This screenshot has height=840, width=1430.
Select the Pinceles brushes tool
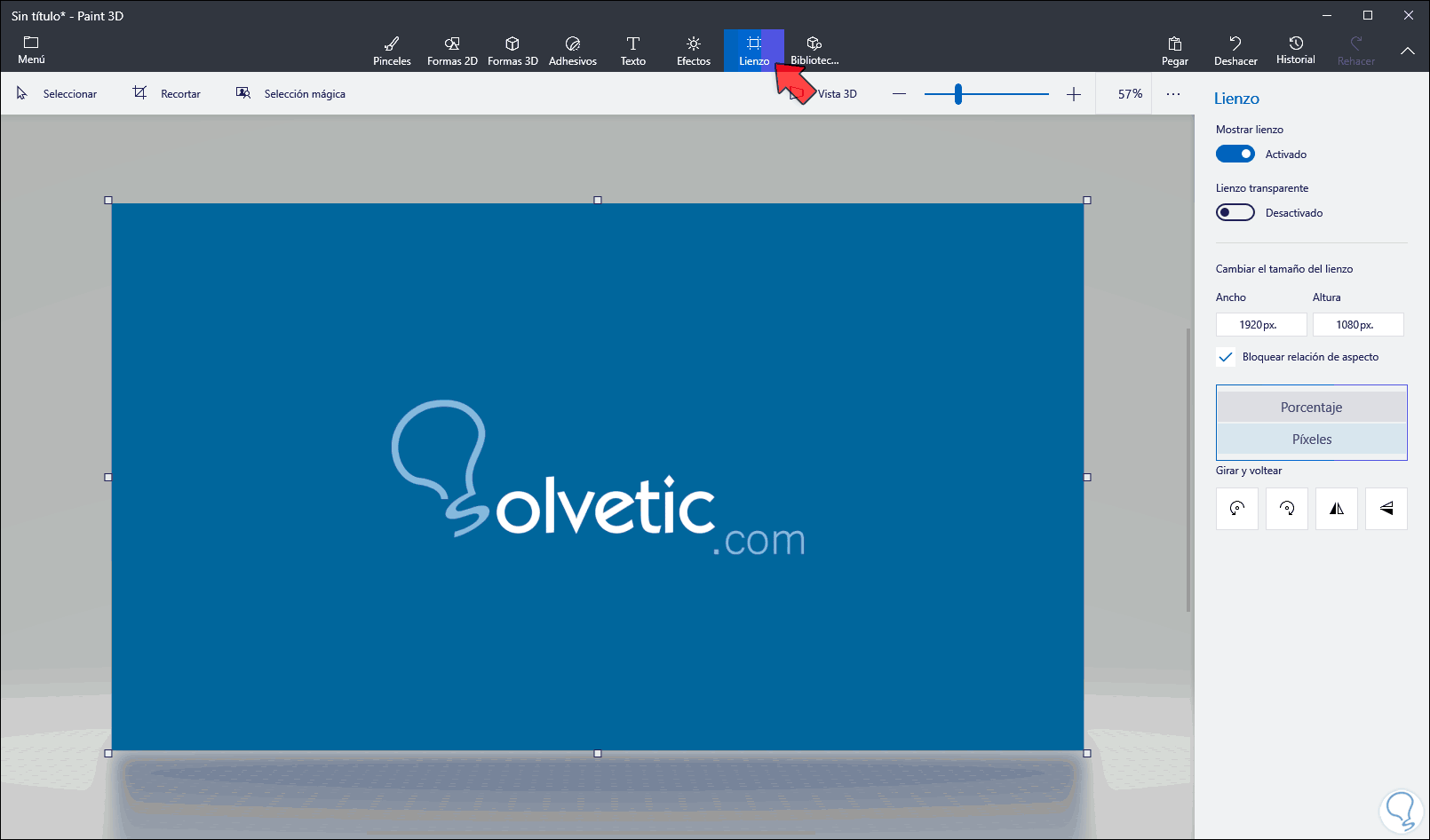(x=392, y=51)
